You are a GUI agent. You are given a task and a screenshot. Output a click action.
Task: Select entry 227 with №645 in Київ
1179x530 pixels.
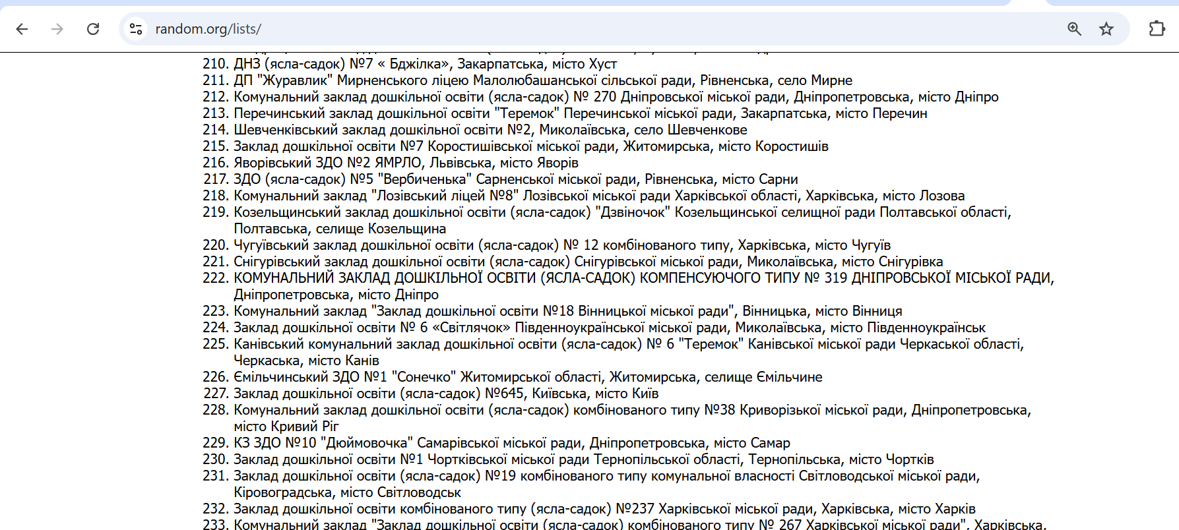coord(446,393)
